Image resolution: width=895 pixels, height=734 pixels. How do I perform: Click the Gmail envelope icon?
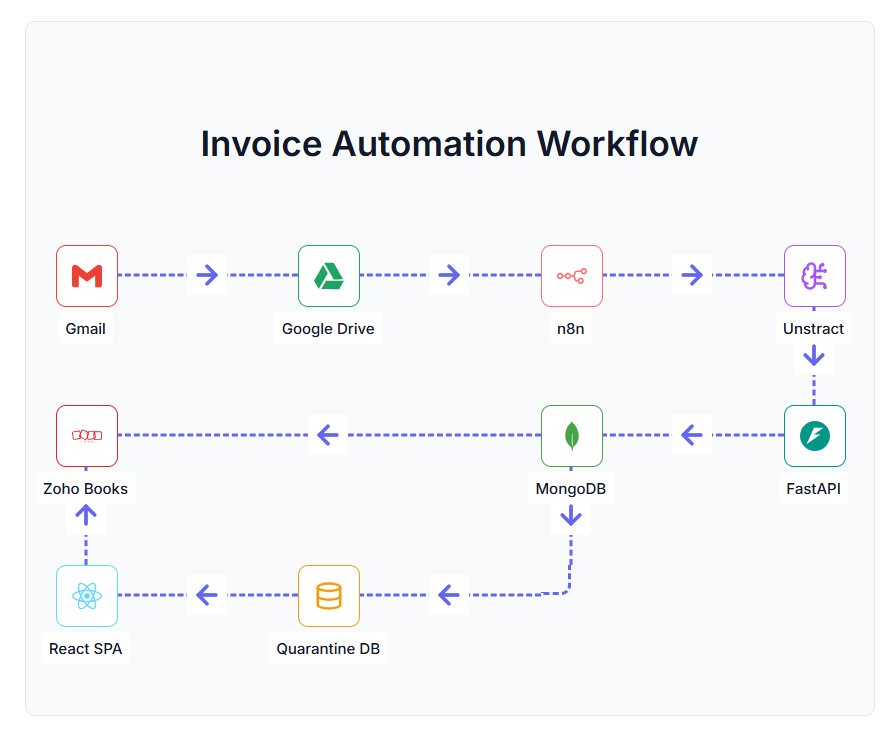pyautogui.click(x=87, y=276)
